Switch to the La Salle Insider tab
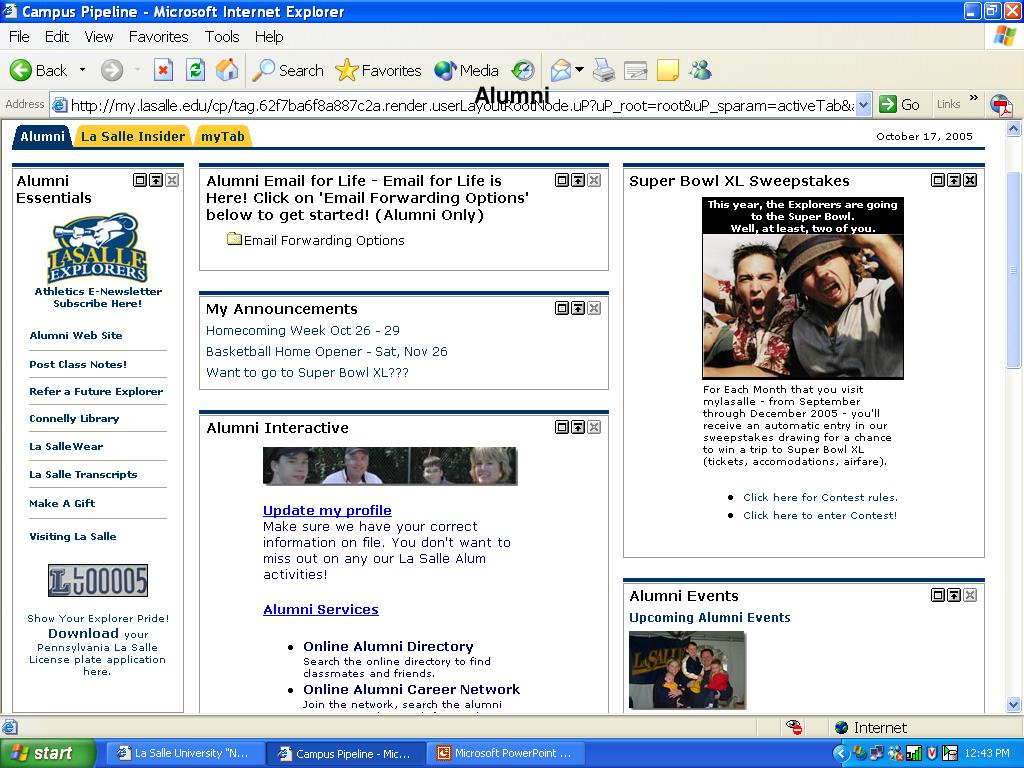The image size is (1024, 768). pos(133,136)
